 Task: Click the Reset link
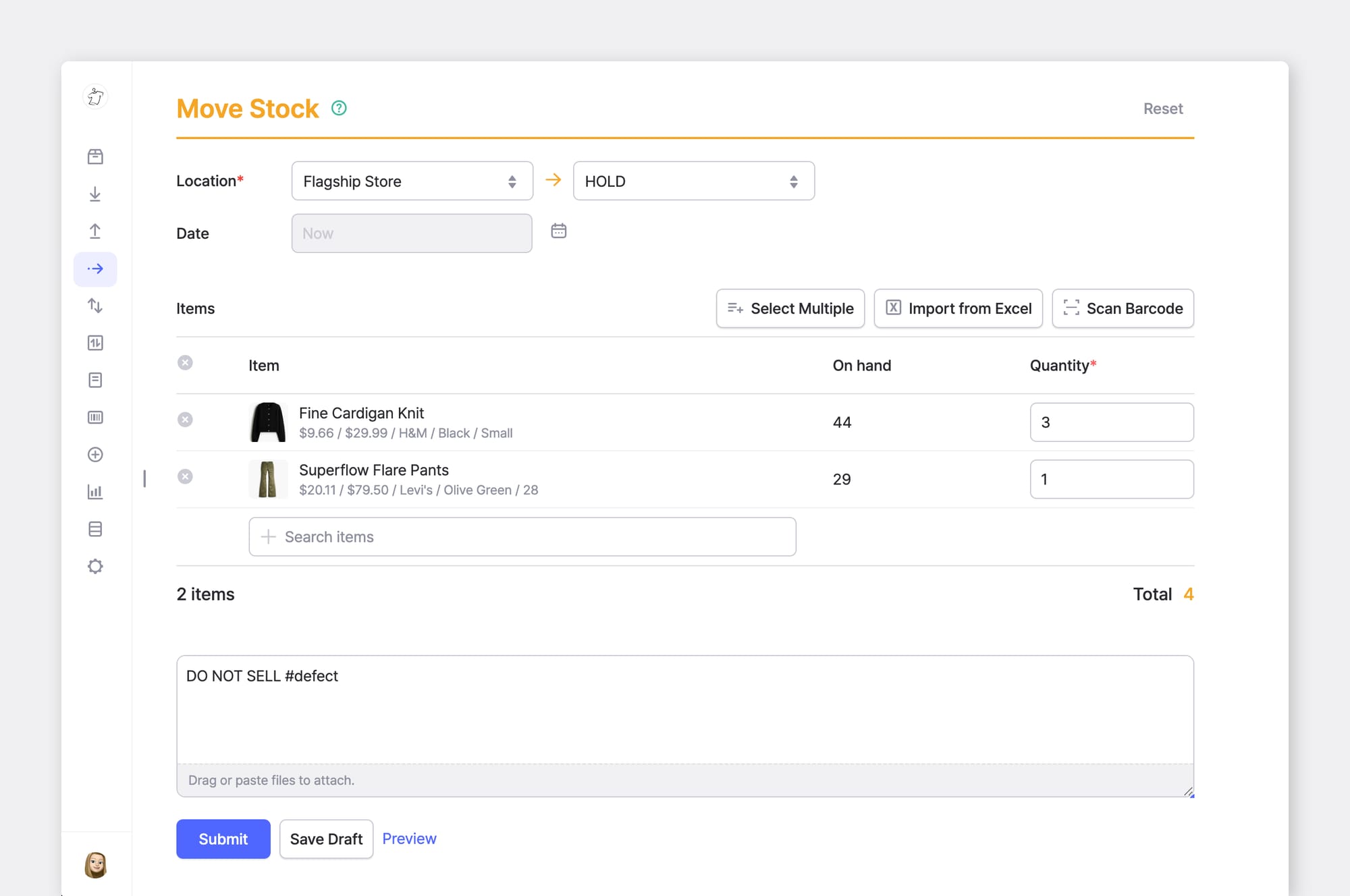[x=1163, y=109]
